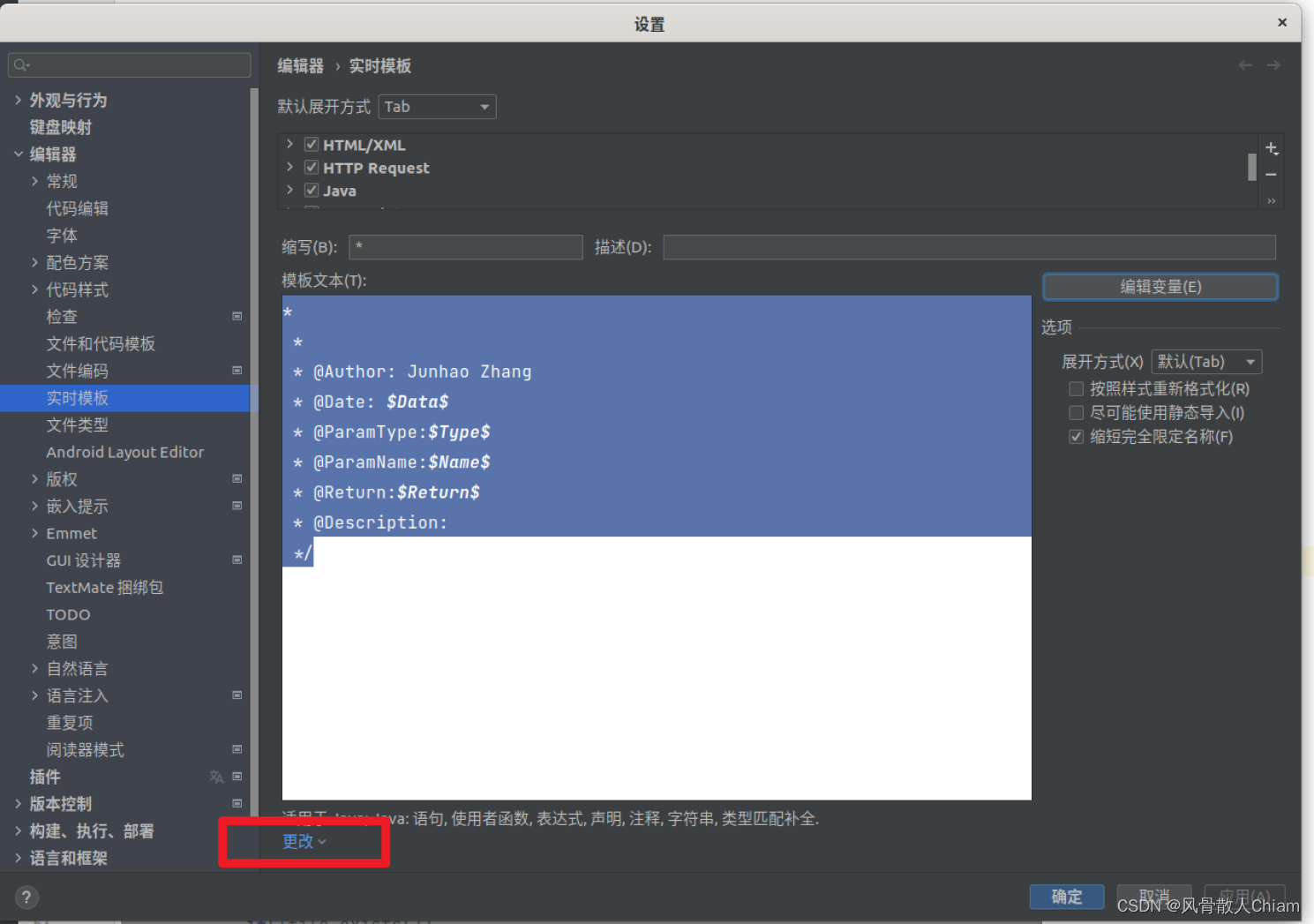Open the 默认展开方式 Tab dropdown
The height and width of the screenshot is (924, 1314).
[437, 107]
